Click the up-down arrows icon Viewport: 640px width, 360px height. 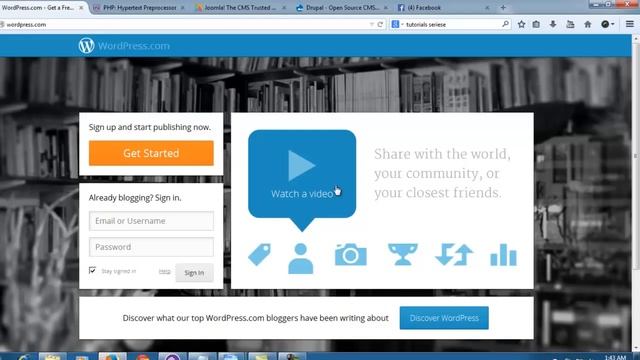[454, 255]
